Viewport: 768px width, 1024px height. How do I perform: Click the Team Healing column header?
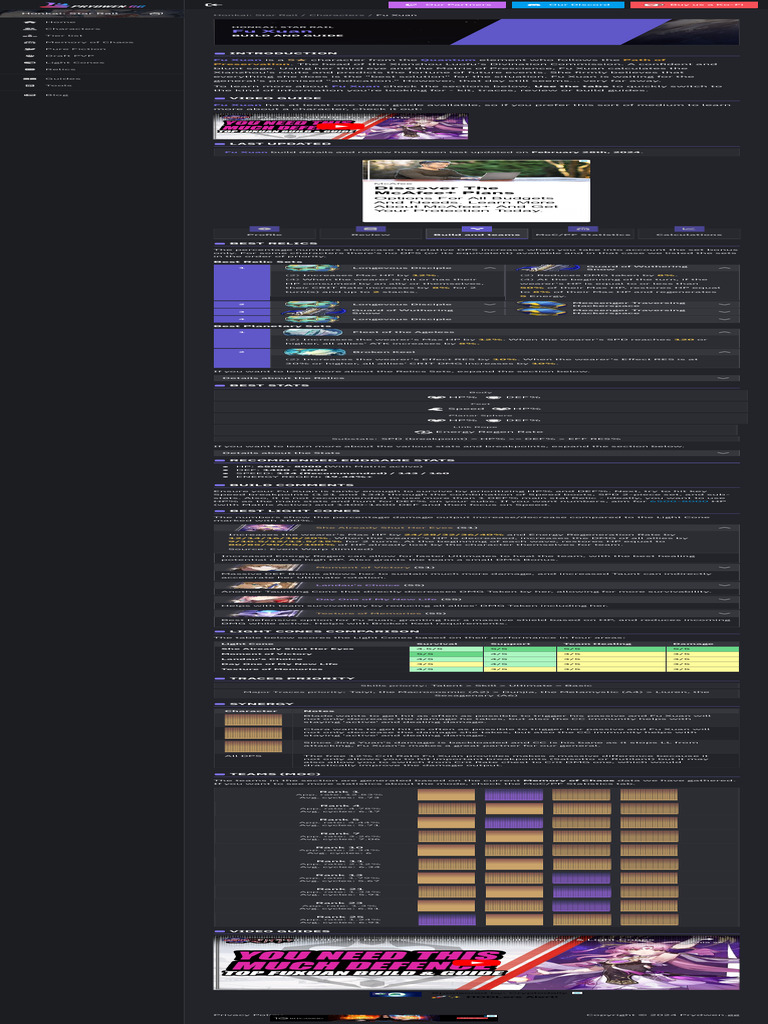(x=611, y=643)
